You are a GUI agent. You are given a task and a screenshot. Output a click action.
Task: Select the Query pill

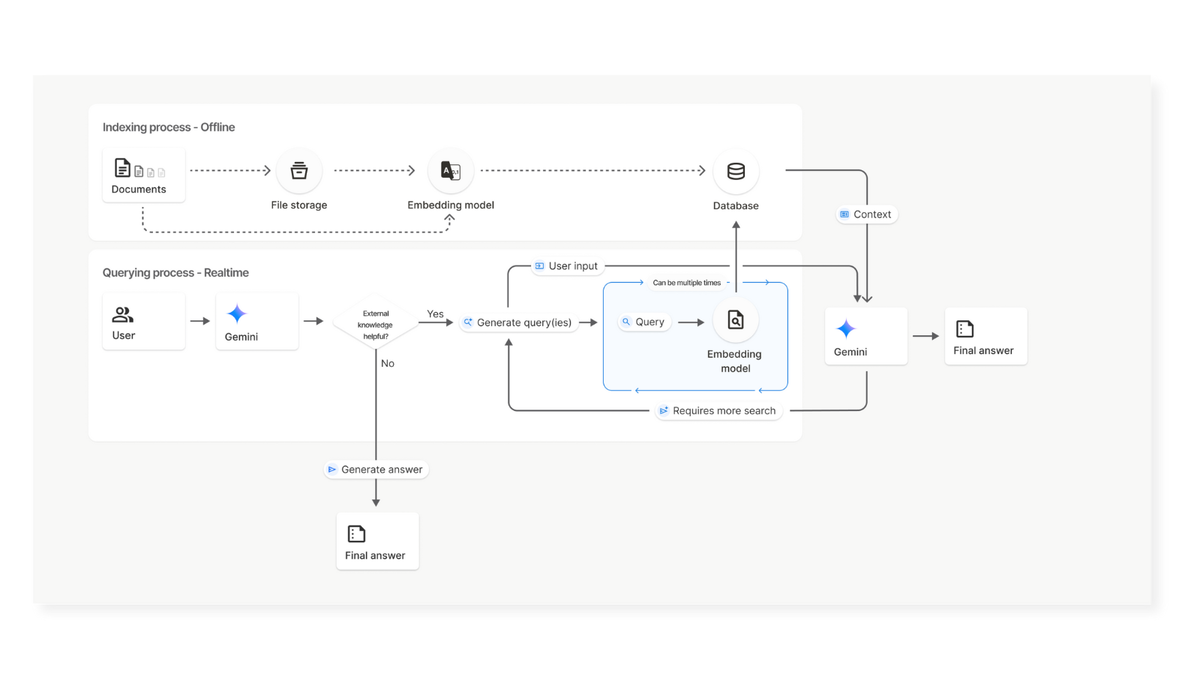point(644,322)
